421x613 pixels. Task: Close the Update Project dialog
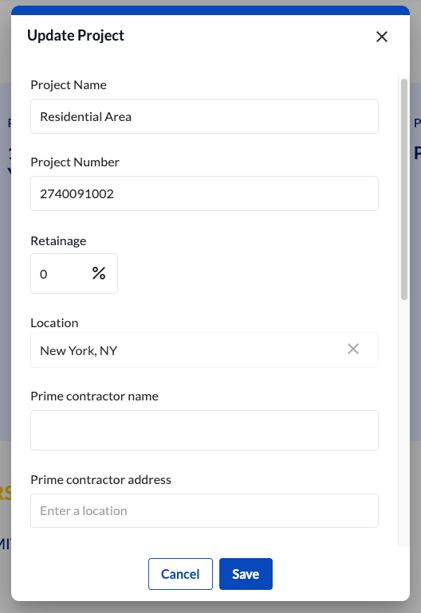(x=382, y=37)
